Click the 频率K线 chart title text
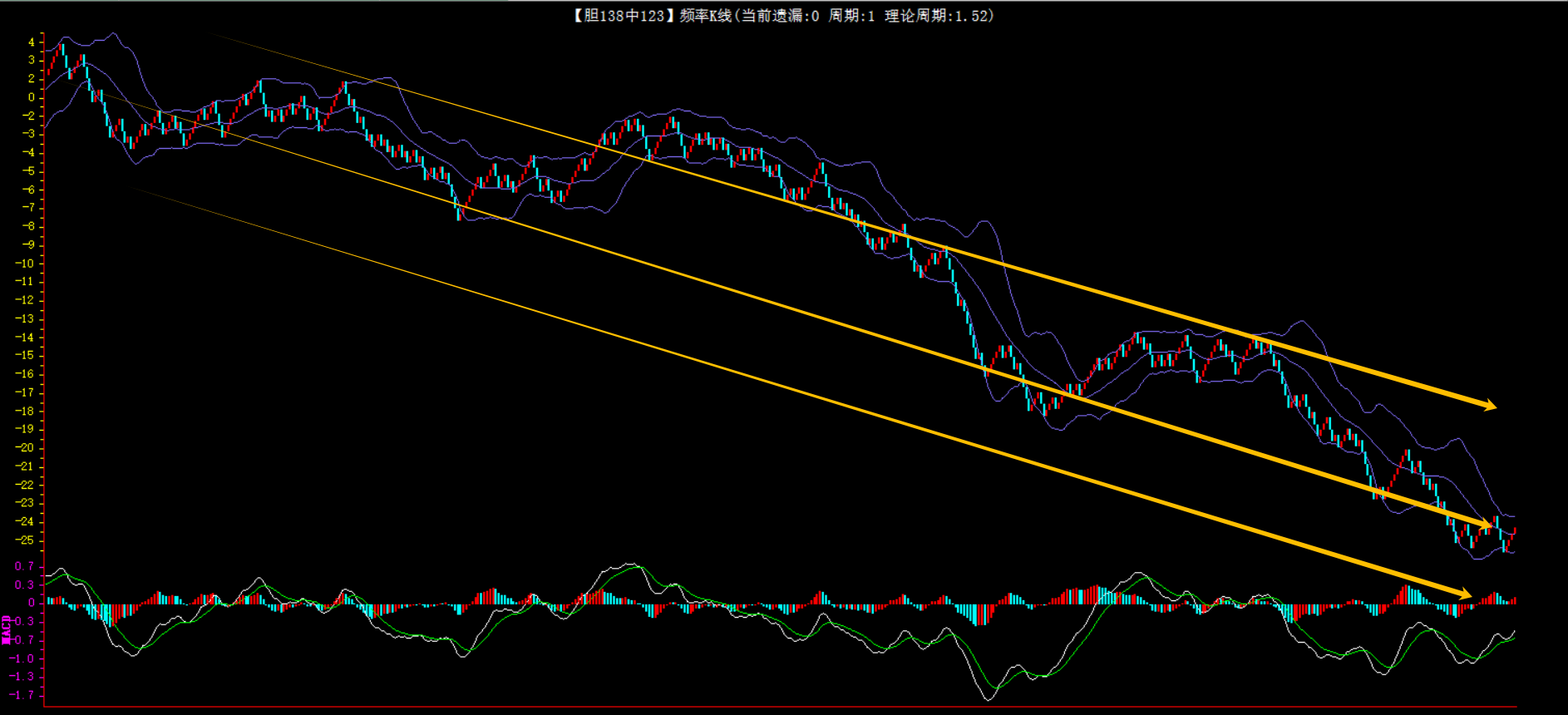 [705, 16]
